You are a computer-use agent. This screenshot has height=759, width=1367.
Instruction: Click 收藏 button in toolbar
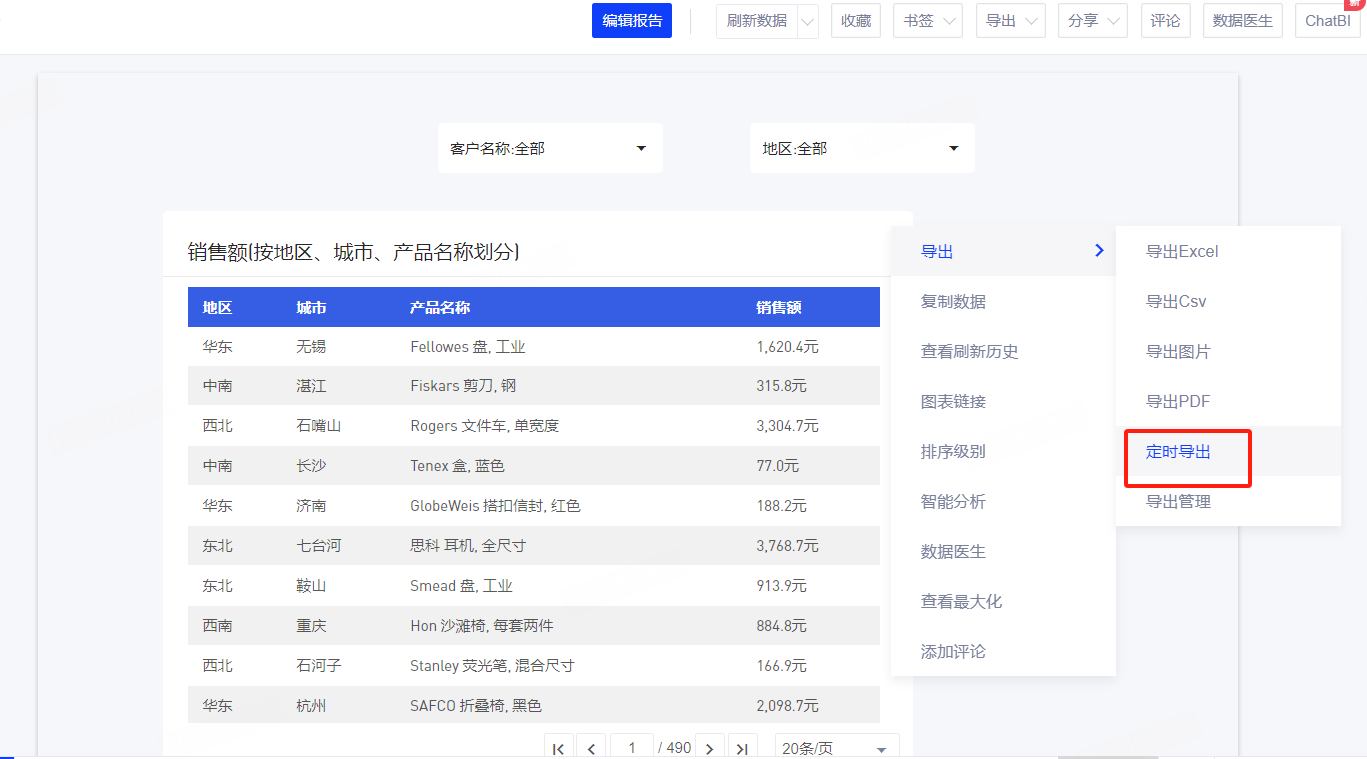[856, 21]
